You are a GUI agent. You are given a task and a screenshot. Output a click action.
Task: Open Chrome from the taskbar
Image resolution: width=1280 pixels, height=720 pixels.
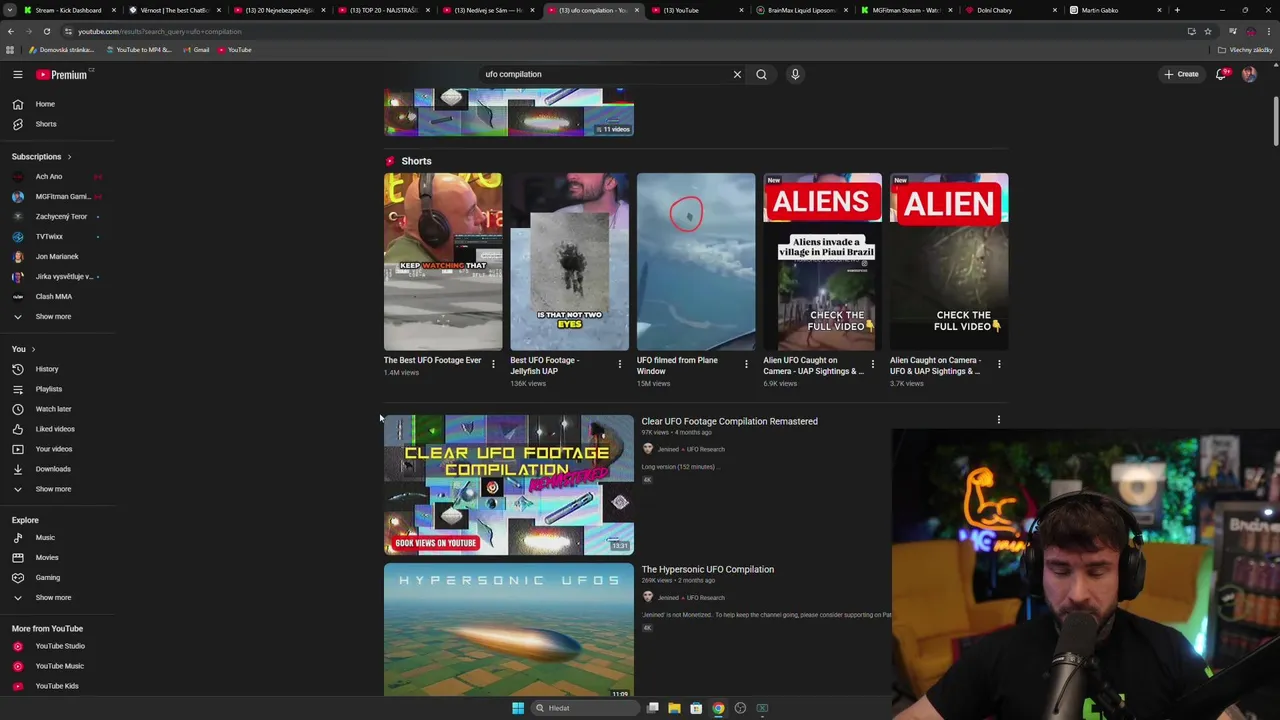[718, 708]
